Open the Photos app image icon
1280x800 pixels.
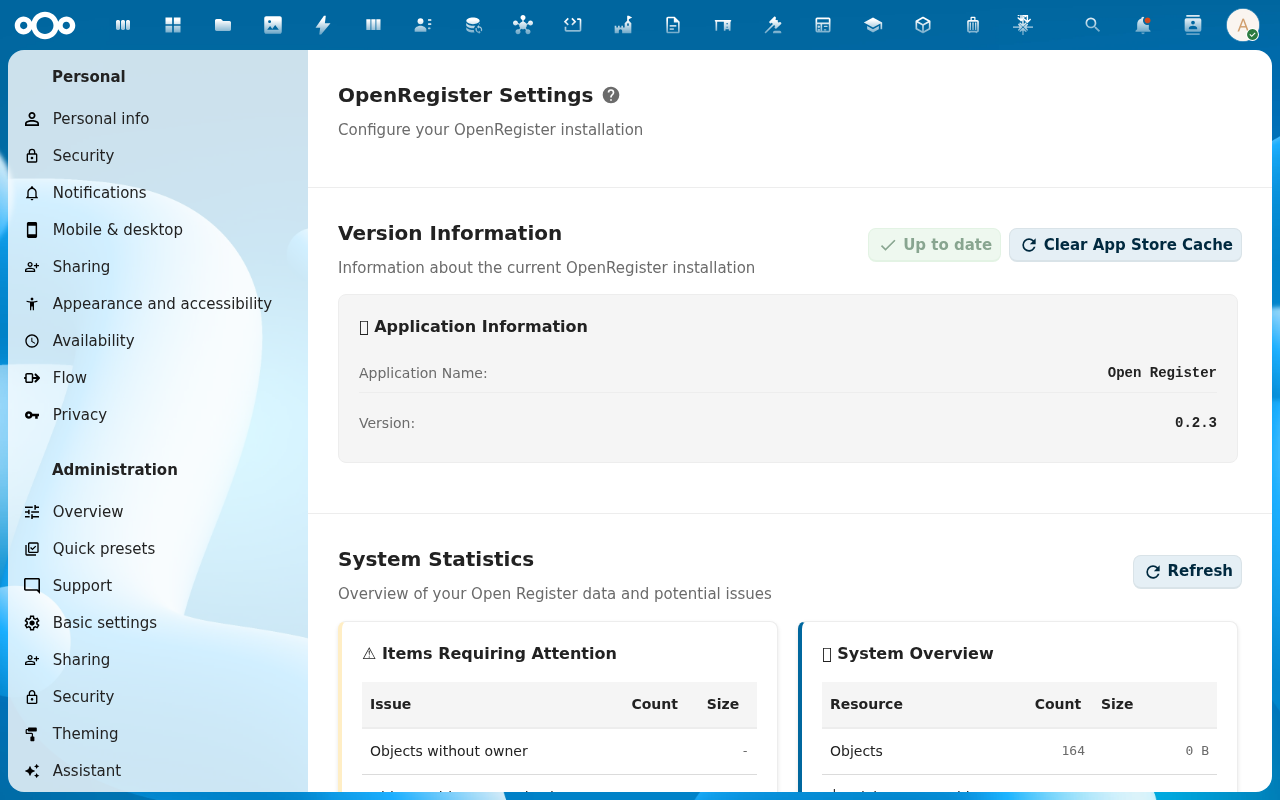[273, 25]
